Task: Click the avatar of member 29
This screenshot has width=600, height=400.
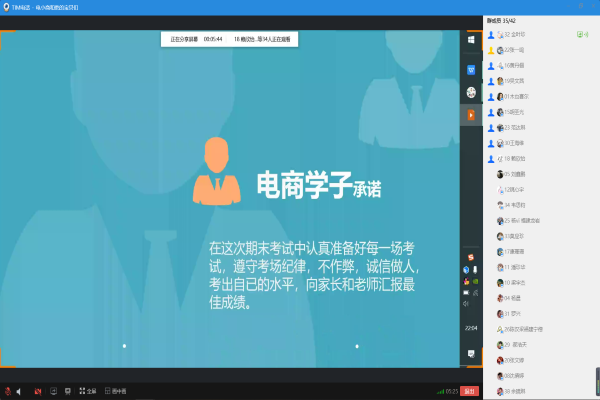Action: click(500, 345)
